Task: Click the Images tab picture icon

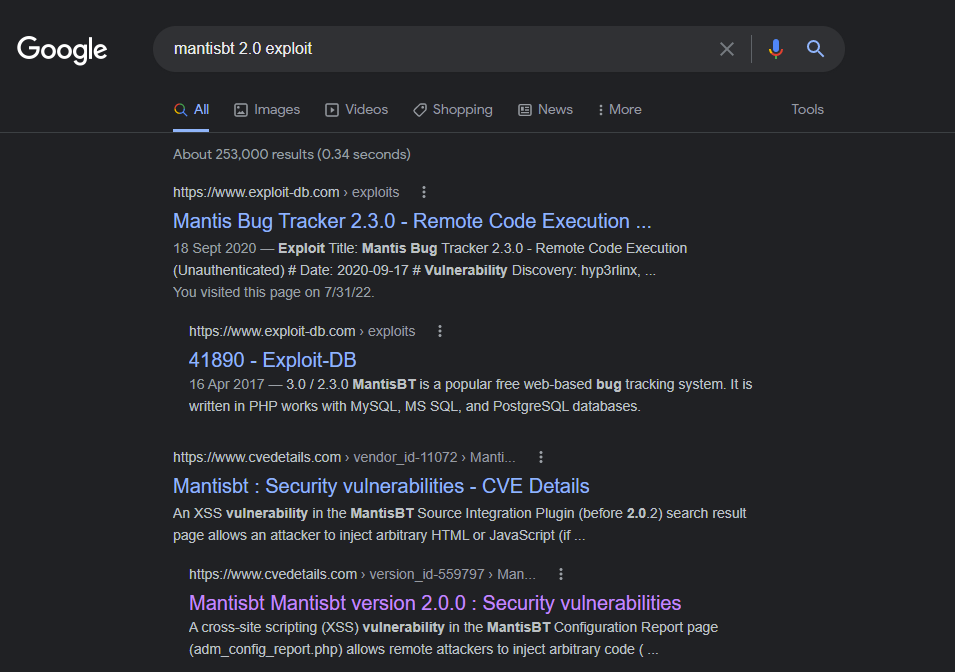Action: (x=241, y=110)
